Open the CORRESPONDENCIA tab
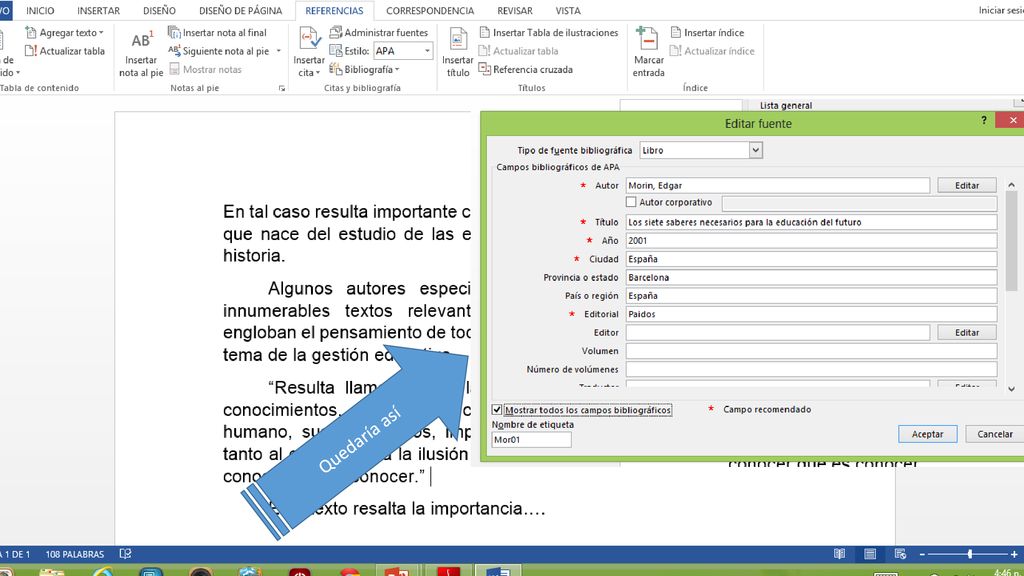This screenshot has height=576, width=1024. pyautogui.click(x=430, y=10)
